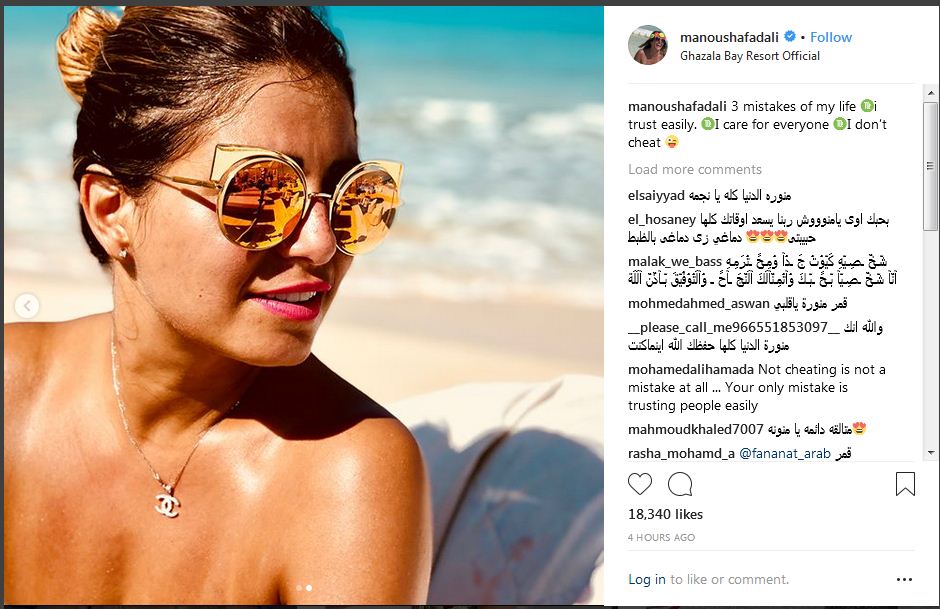Screen dimensions: 940x609
Task: Click manoushafadali's profile picture
Action: click(648, 45)
